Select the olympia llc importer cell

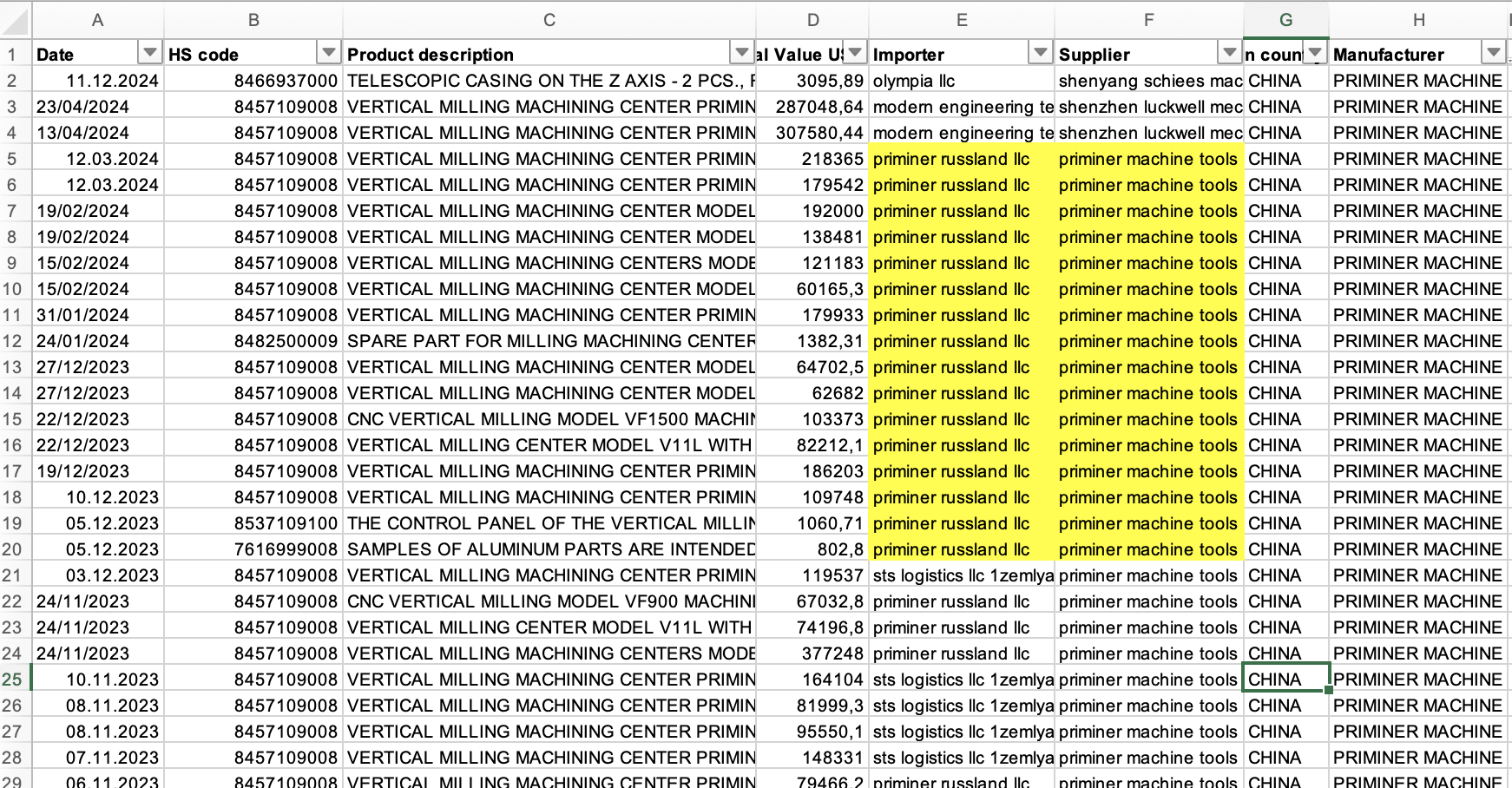pos(961,81)
